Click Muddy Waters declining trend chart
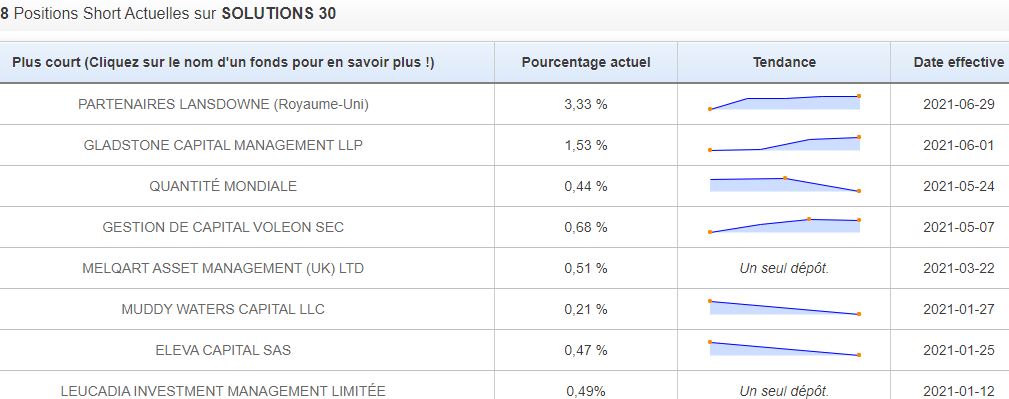 pyautogui.click(x=784, y=308)
